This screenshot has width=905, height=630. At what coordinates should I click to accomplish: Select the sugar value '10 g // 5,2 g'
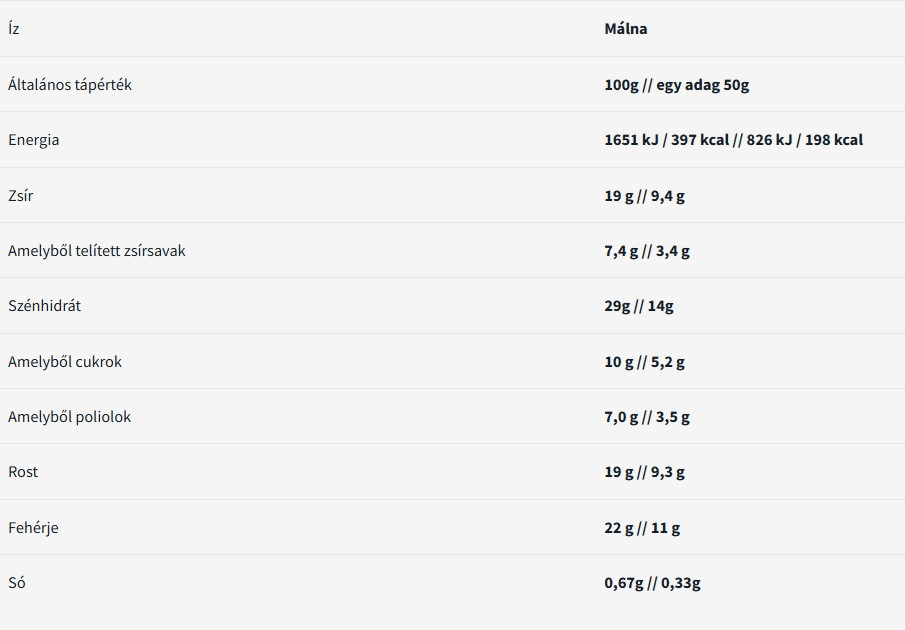click(644, 362)
